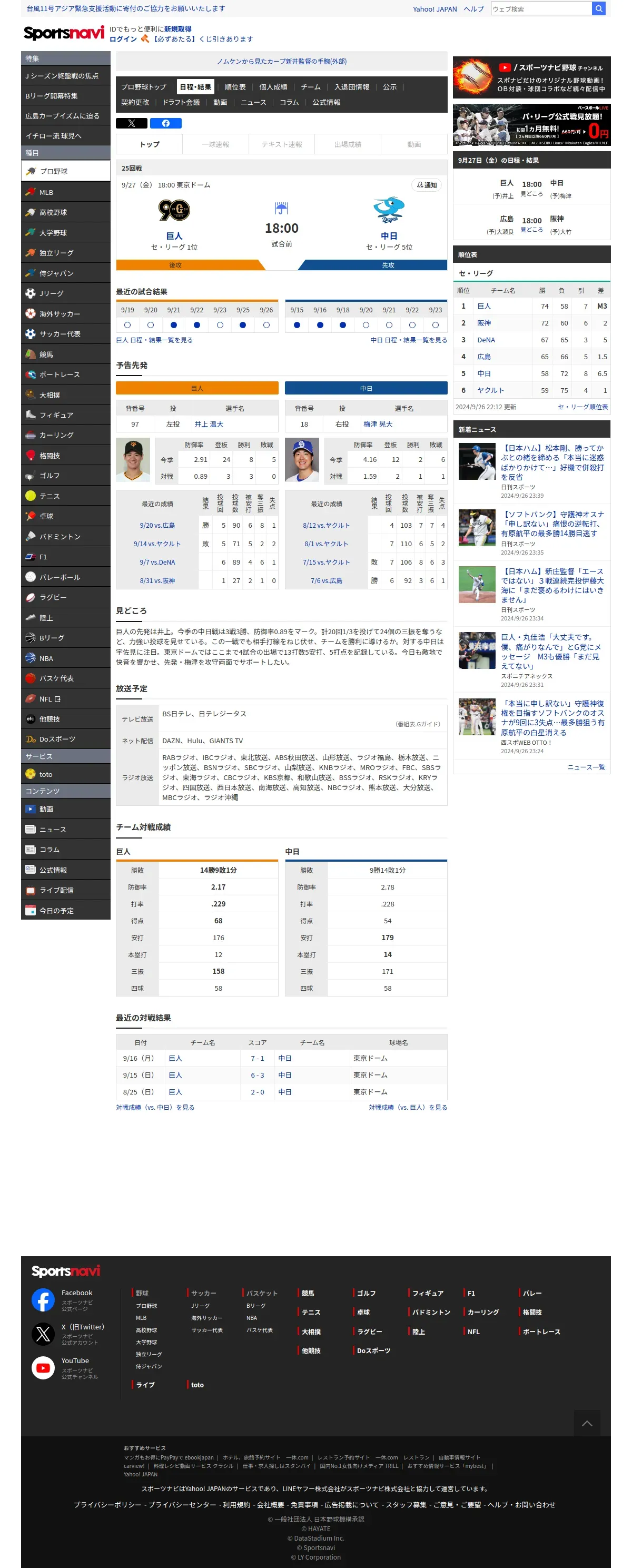The height and width of the screenshot is (1568, 632).
Task: Open the ドラフト会議 nav item
Action: pos(181,102)
